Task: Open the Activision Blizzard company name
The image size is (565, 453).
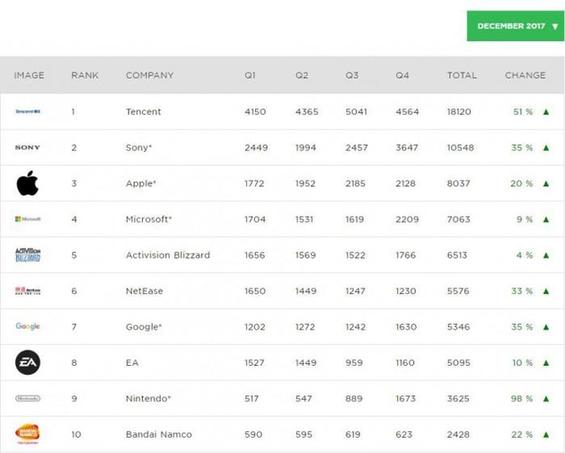Action: coord(168,255)
